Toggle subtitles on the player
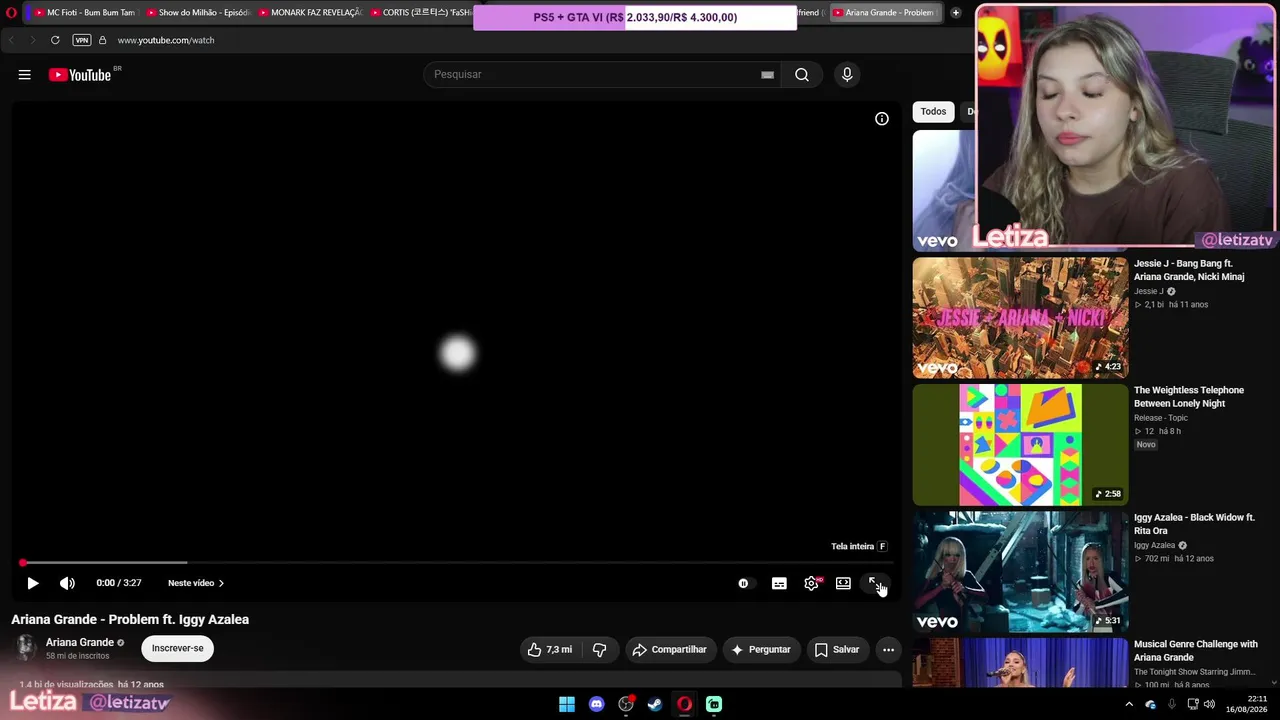Viewport: 1280px width, 720px height. pyautogui.click(x=779, y=583)
